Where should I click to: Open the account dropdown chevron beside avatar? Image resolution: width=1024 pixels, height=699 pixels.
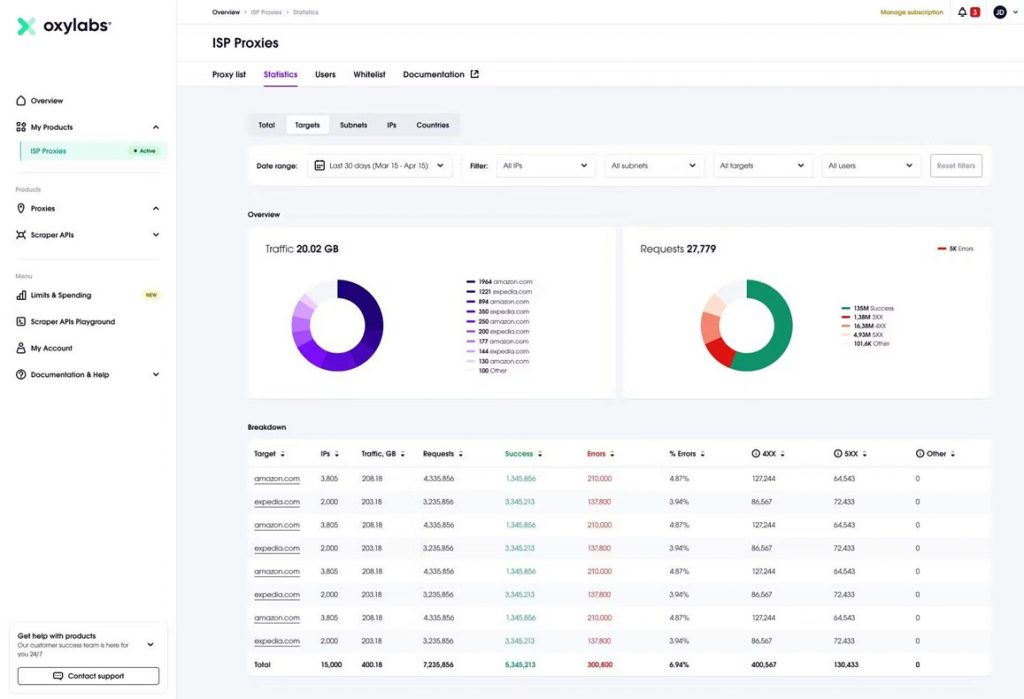pos(1016,12)
